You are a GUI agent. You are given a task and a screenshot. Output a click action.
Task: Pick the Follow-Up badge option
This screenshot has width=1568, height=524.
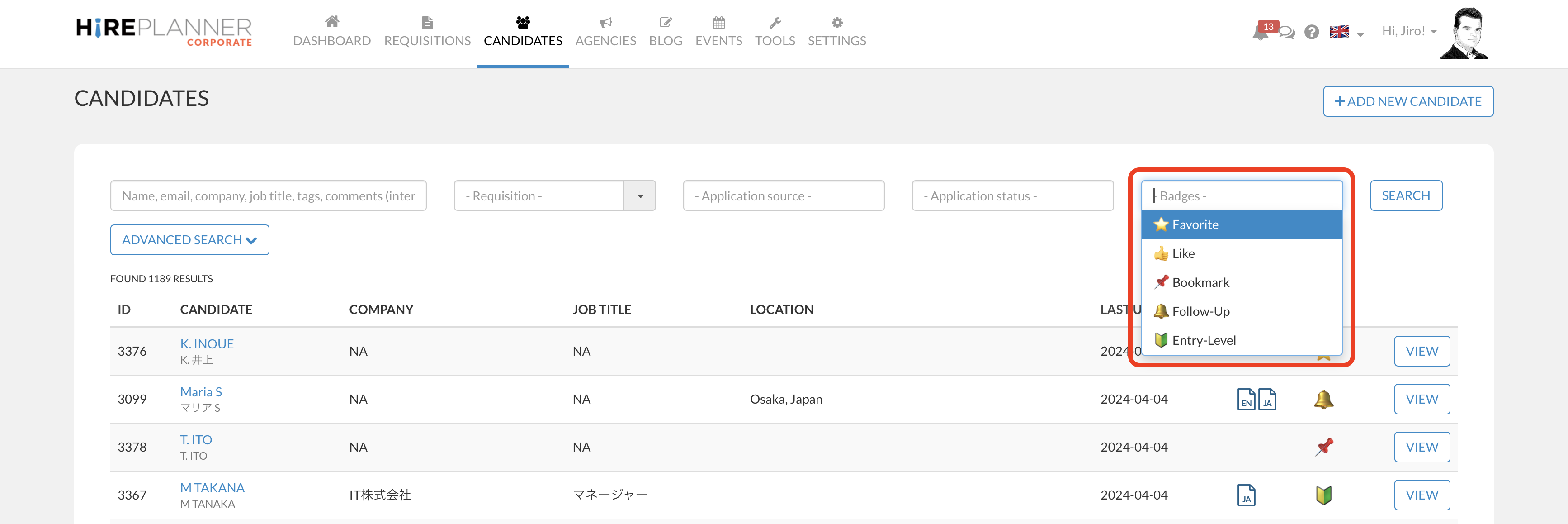point(1241,311)
